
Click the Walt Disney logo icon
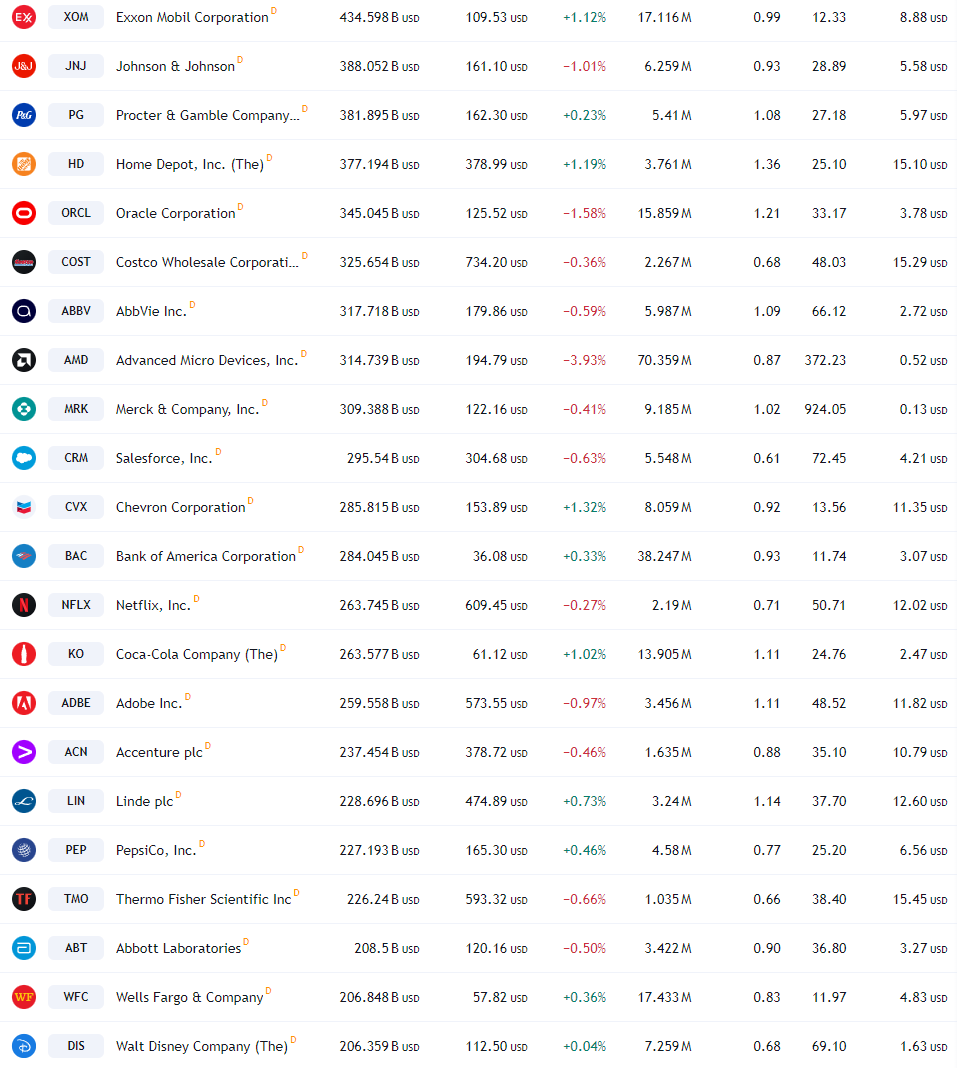[24, 1046]
